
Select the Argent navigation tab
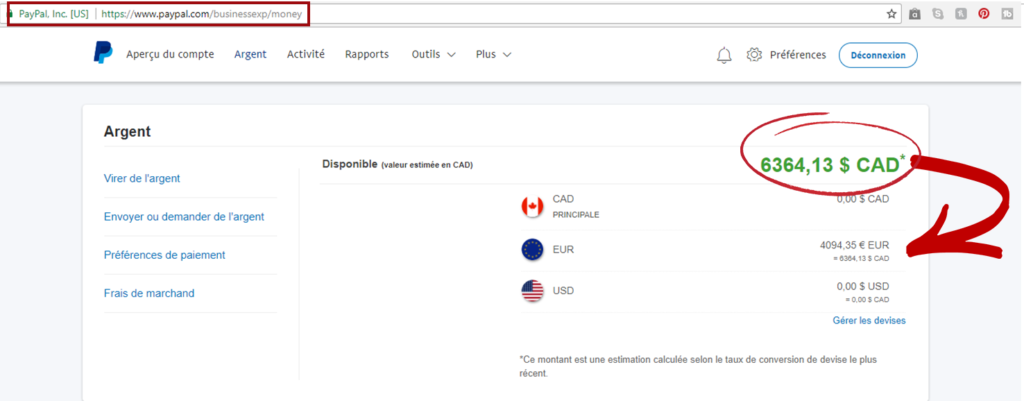click(250, 55)
